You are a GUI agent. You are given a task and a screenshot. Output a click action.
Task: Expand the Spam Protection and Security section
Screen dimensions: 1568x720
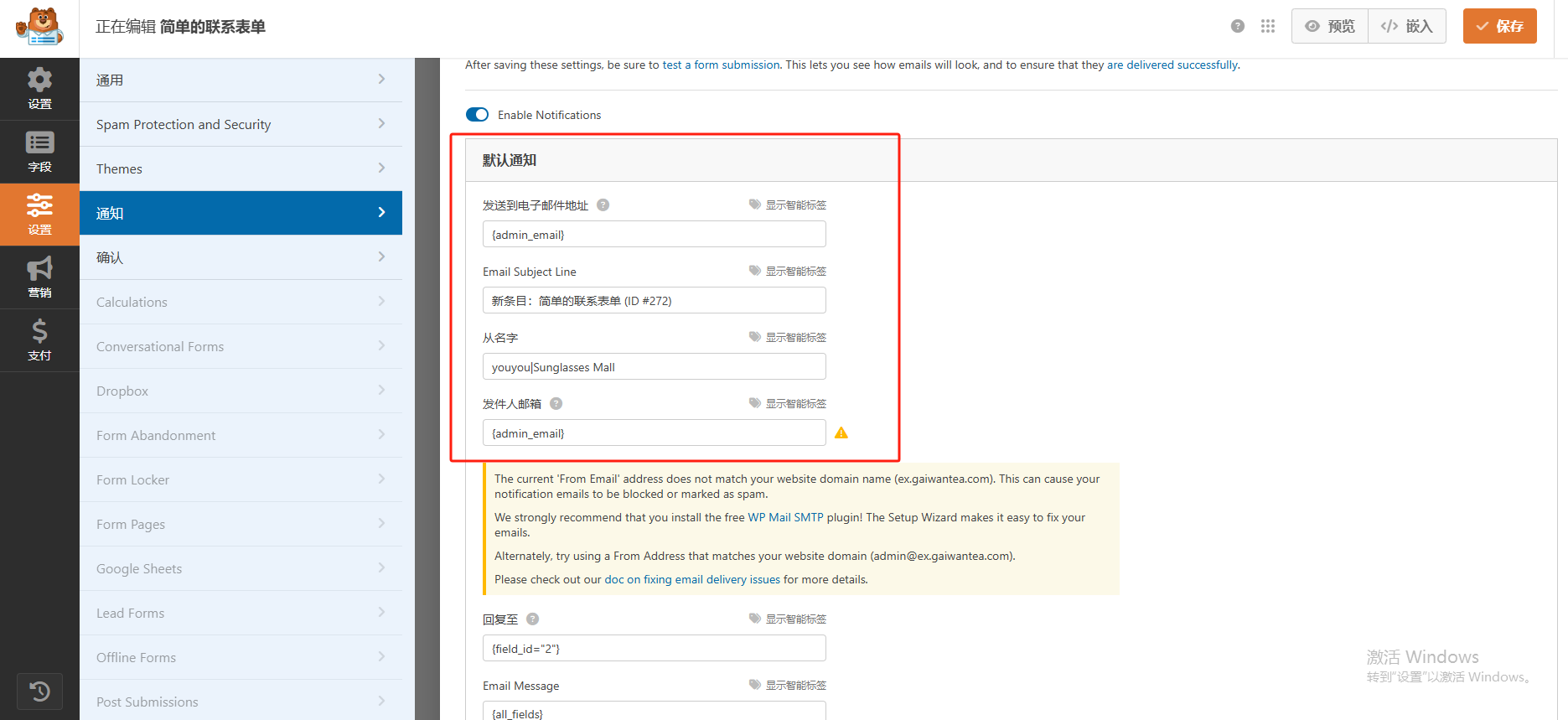[x=241, y=124]
